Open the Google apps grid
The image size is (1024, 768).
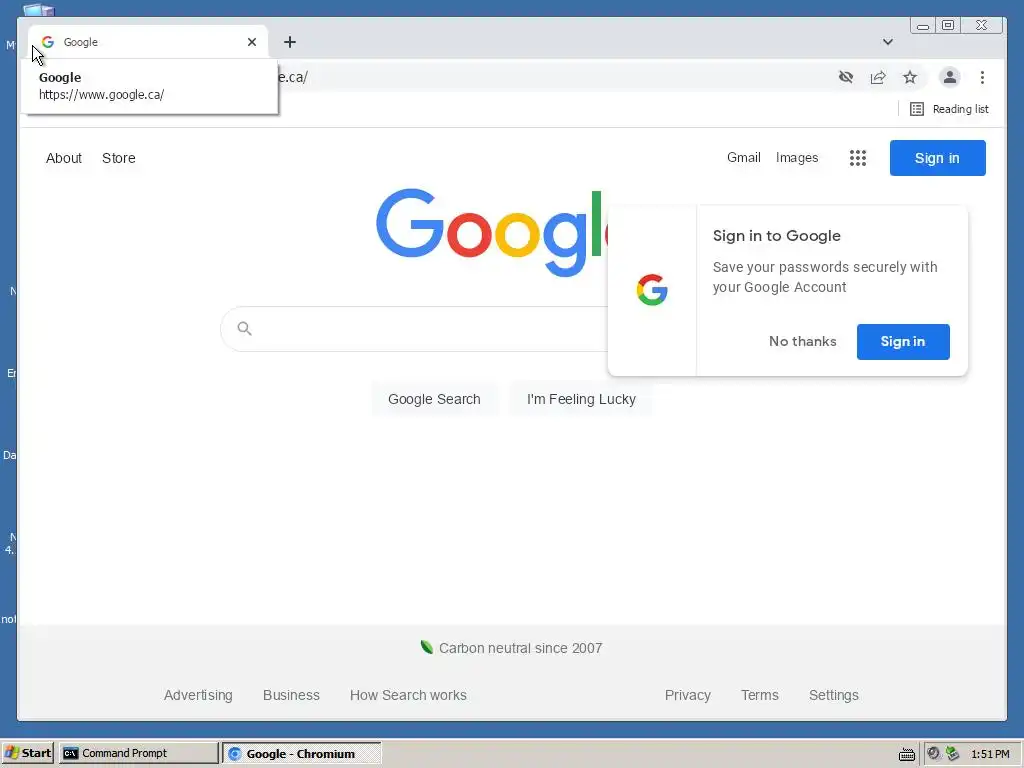857,158
